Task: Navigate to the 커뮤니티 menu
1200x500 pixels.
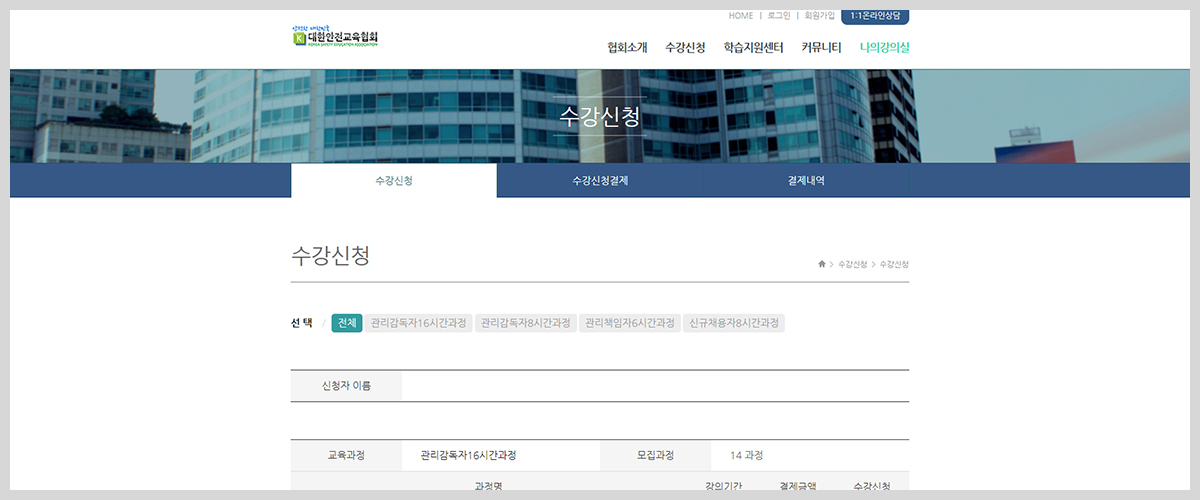Action: pos(821,47)
